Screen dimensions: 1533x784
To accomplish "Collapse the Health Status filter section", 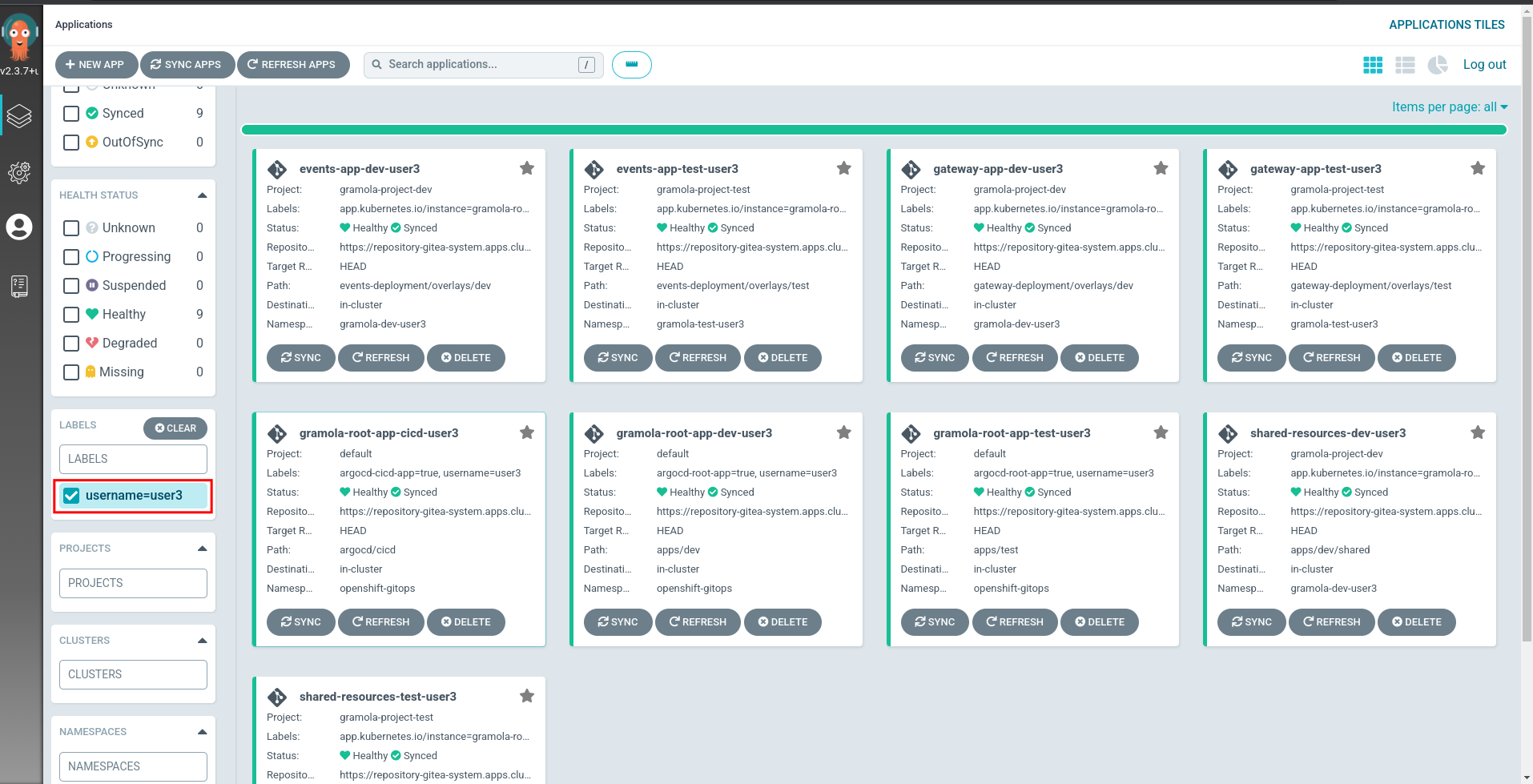I will point(202,195).
